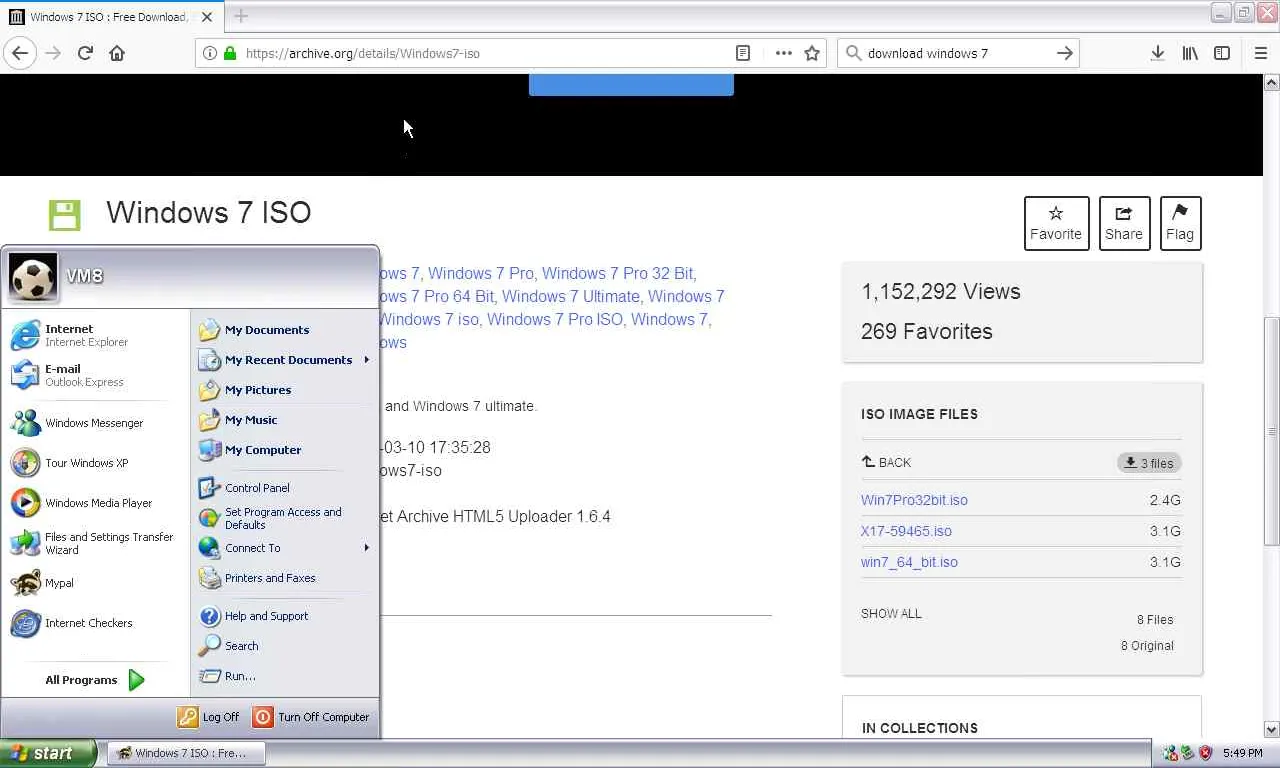Click the browser Back arrow button
This screenshot has width=1280, height=768.
[x=20, y=53]
